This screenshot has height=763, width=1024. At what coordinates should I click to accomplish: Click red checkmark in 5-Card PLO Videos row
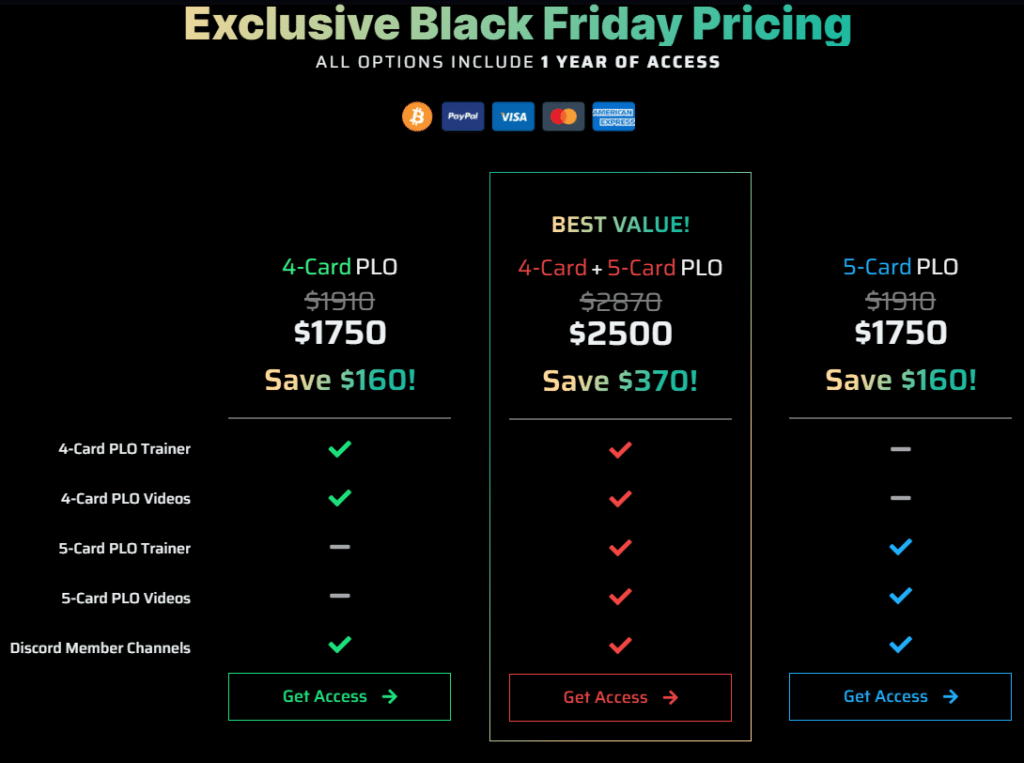pyautogui.click(x=620, y=597)
